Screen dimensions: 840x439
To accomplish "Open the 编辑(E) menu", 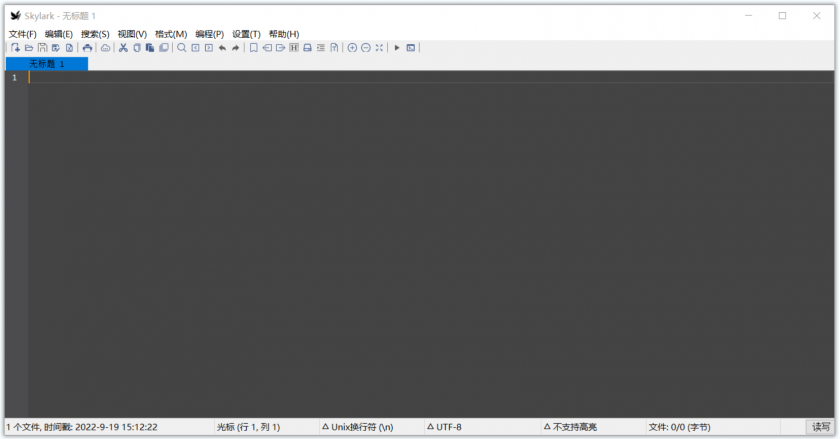I will pyautogui.click(x=59, y=34).
